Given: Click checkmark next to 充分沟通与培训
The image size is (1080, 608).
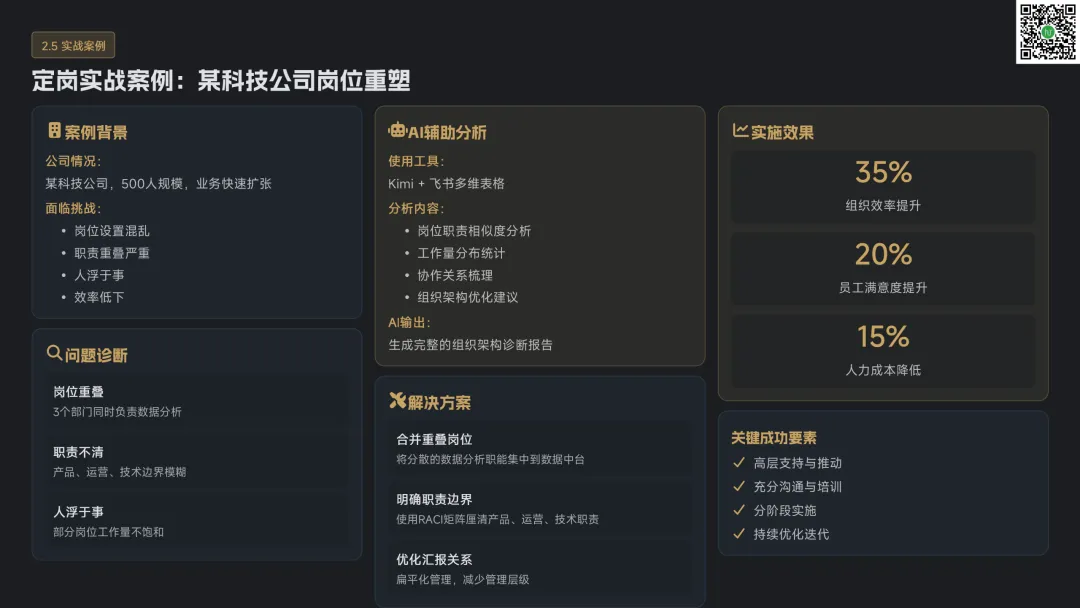Looking at the screenshot, I should (739, 487).
